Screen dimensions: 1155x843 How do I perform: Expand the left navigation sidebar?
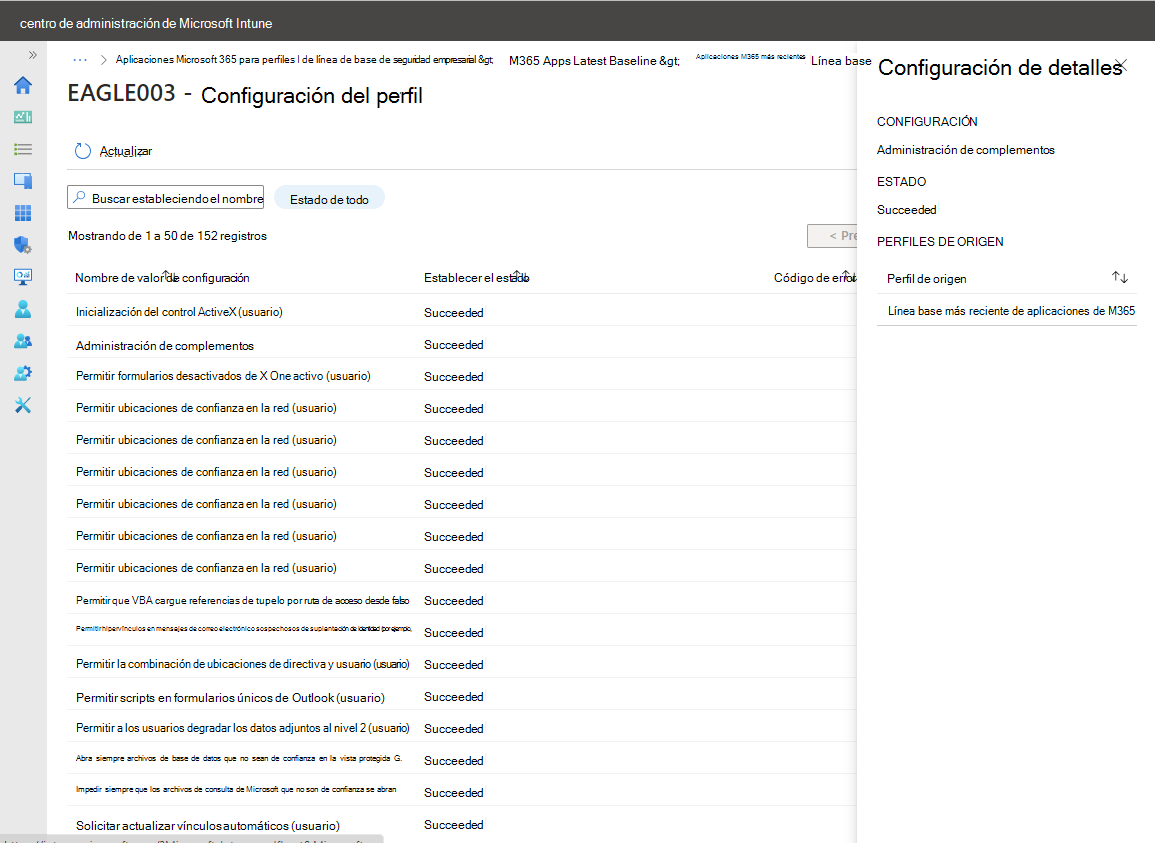[32, 55]
